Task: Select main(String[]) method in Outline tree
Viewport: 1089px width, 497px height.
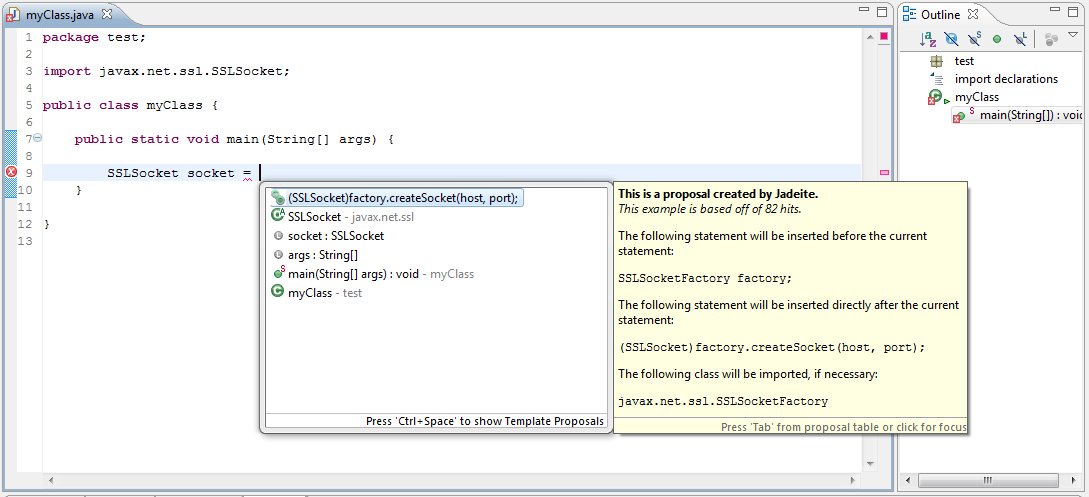Action: (1030, 116)
